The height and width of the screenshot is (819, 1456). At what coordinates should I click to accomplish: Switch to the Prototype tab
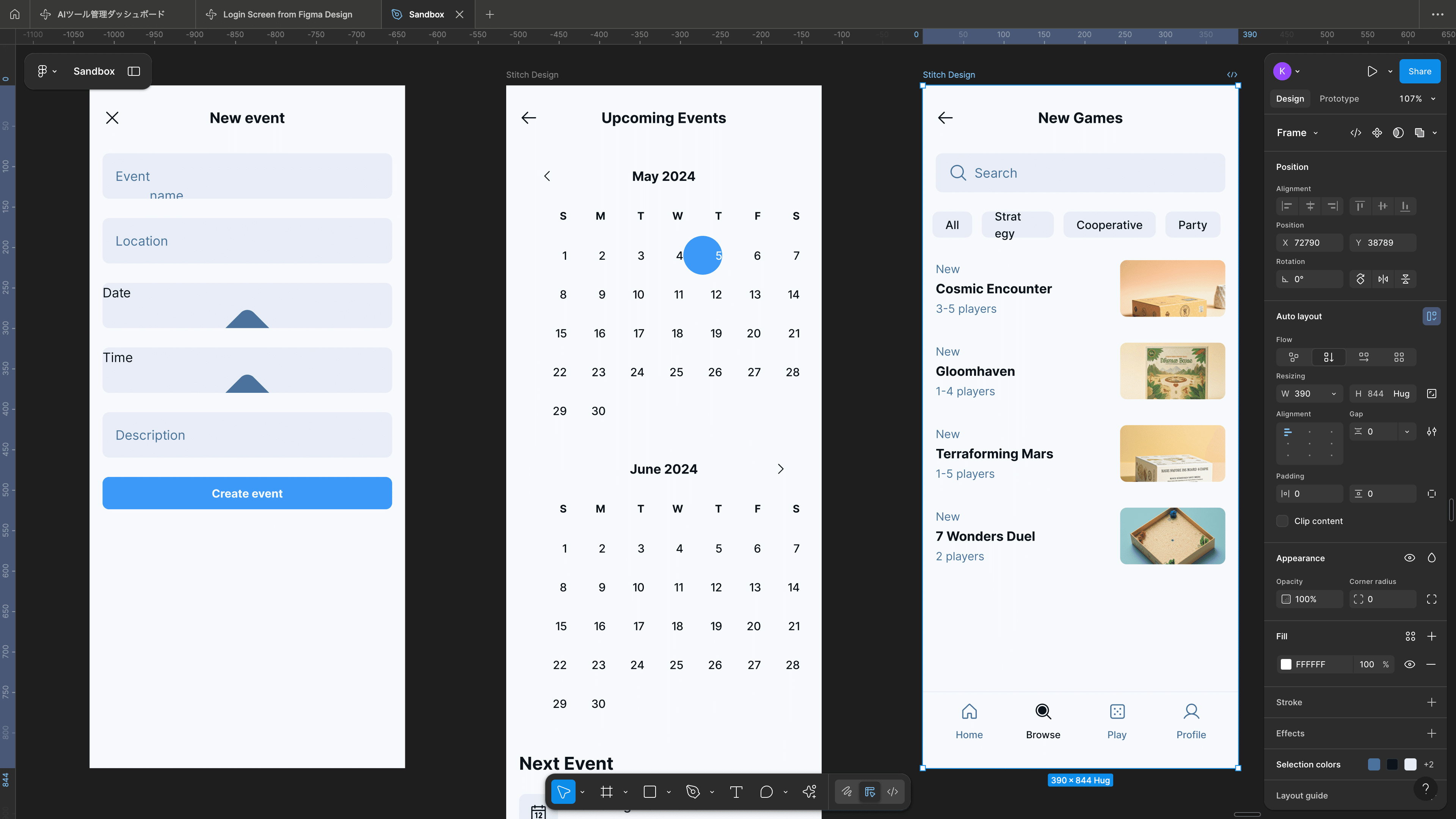(1339, 98)
